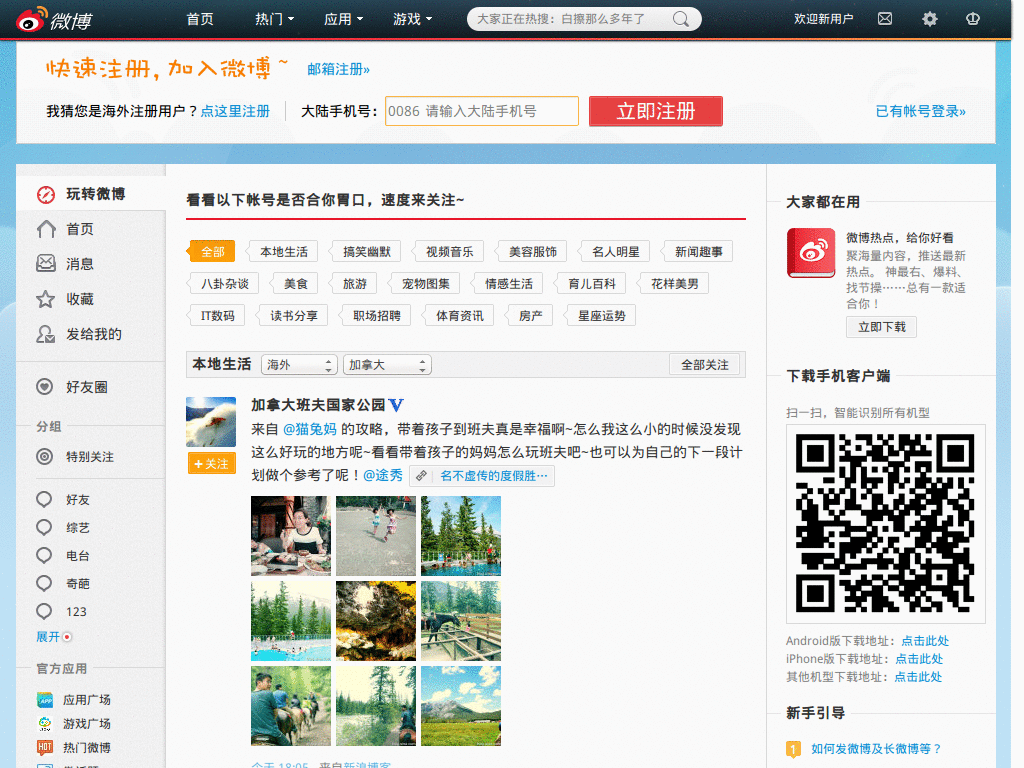The width and height of the screenshot is (1024, 768).
Task: Open the 应用 dropdown menu
Action: (344, 19)
